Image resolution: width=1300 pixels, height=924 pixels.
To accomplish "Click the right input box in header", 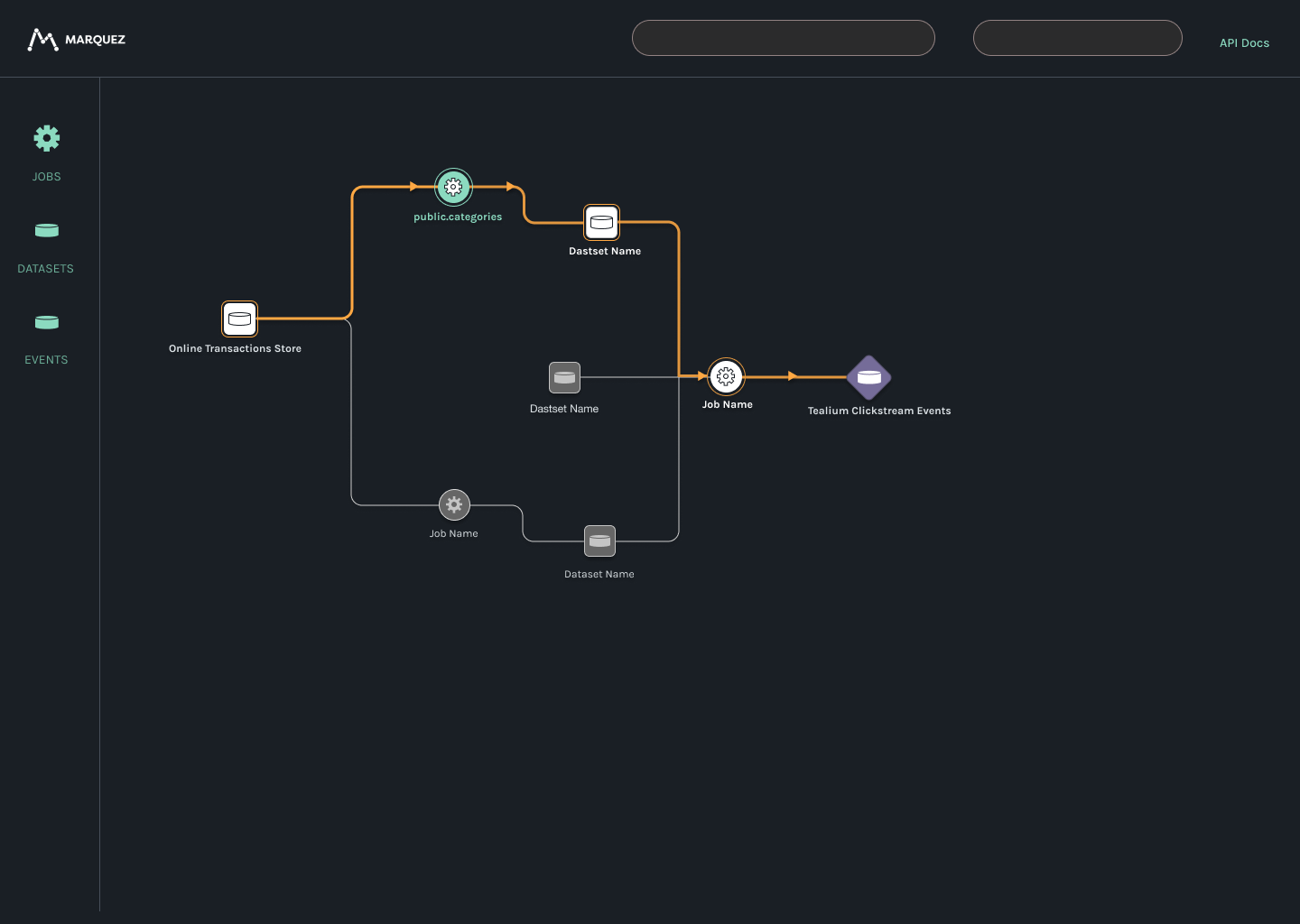I will pyautogui.click(x=1077, y=38).
